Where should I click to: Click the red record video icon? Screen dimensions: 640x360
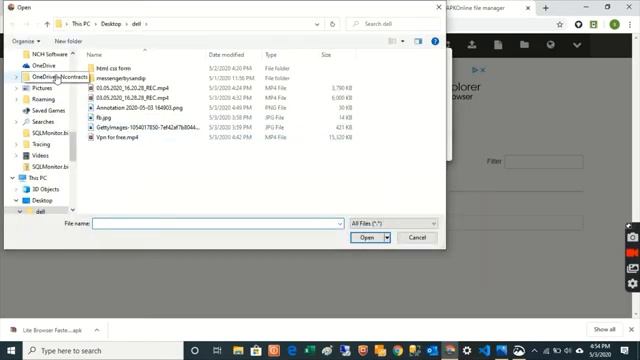[632, 253]
